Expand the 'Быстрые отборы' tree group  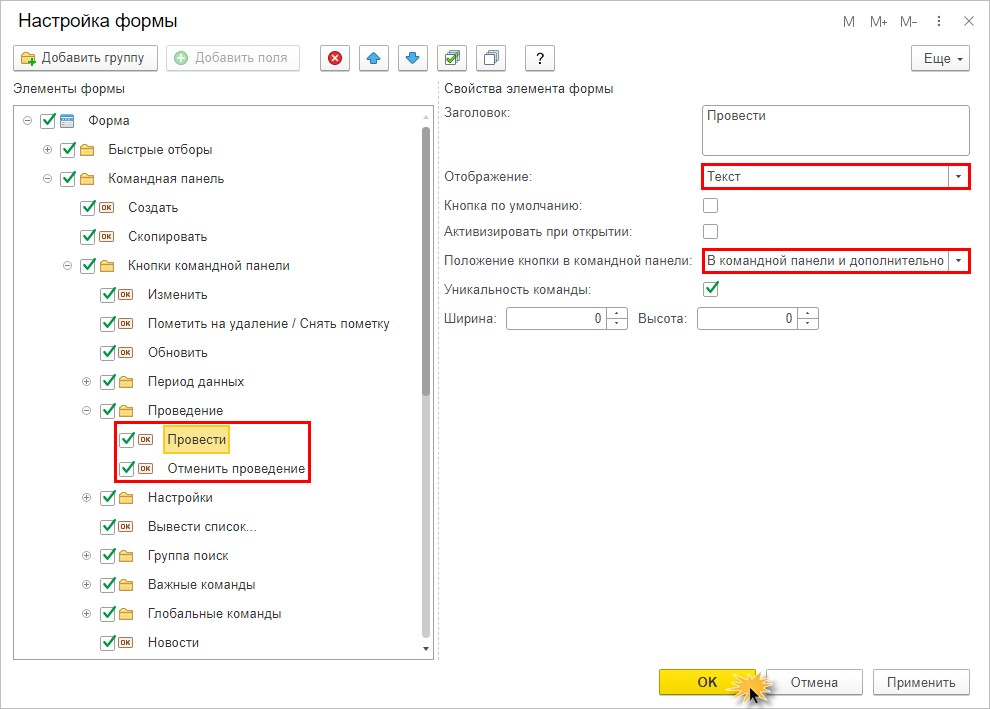(x=47, y=150)
